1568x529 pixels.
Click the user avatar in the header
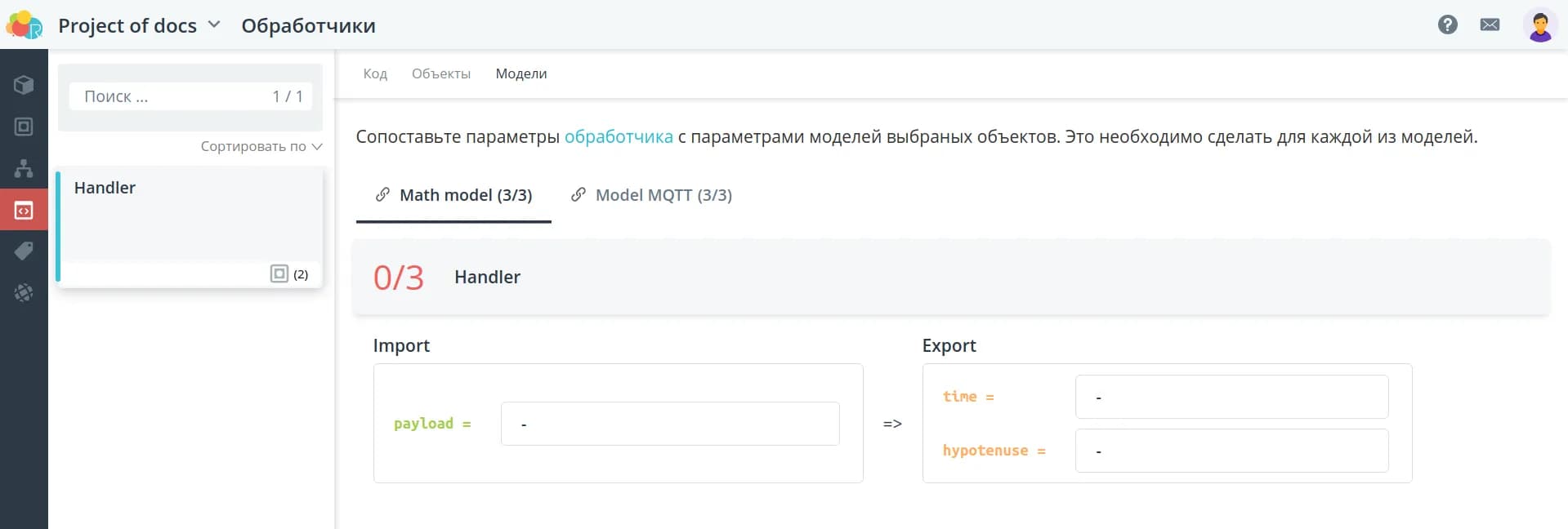point(1539,24)
